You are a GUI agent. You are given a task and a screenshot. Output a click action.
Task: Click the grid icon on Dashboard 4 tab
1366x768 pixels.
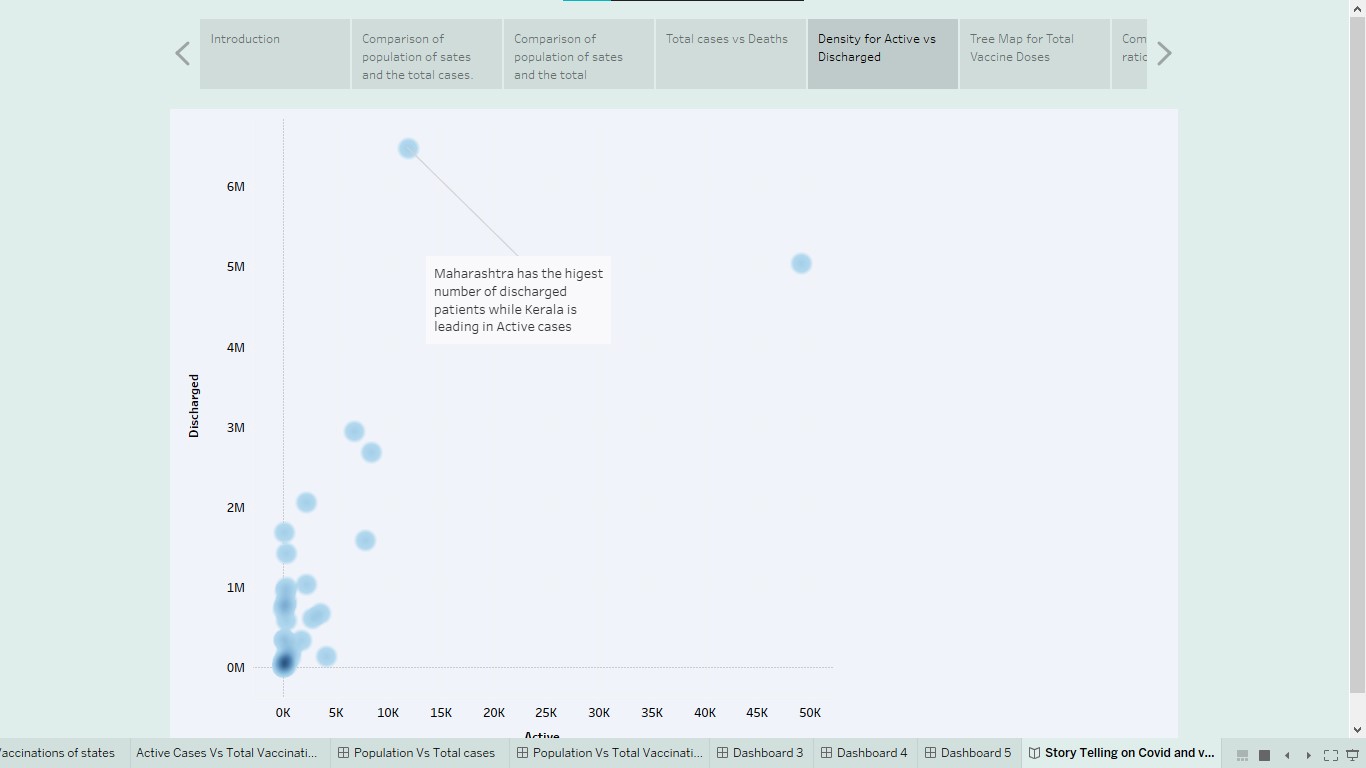click(x=826, y=752)
